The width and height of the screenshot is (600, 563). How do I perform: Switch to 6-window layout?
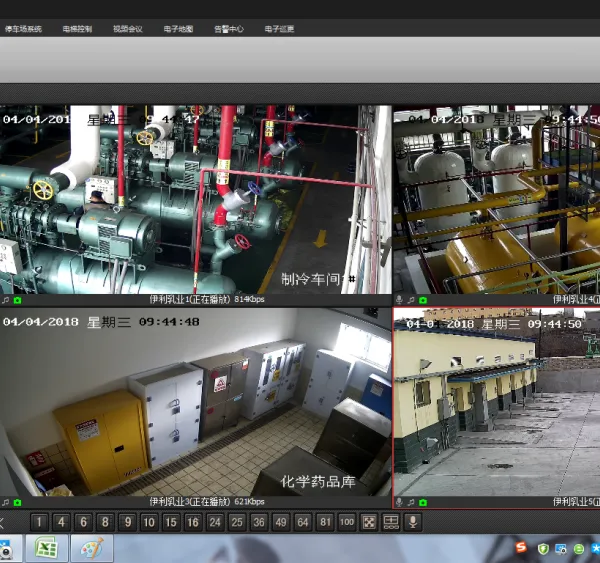click(83, 522)
